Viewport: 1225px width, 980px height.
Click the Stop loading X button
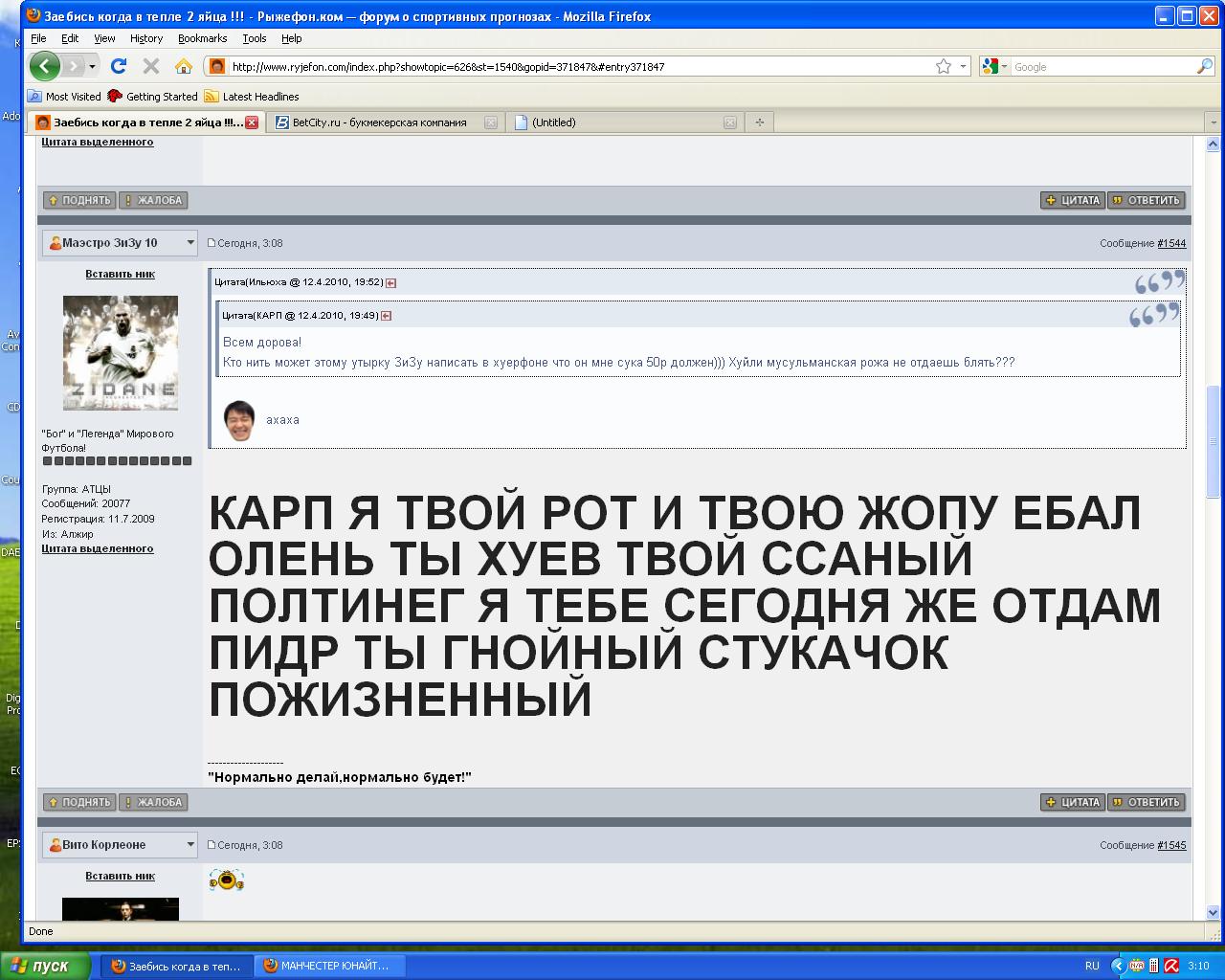(151, 66)
